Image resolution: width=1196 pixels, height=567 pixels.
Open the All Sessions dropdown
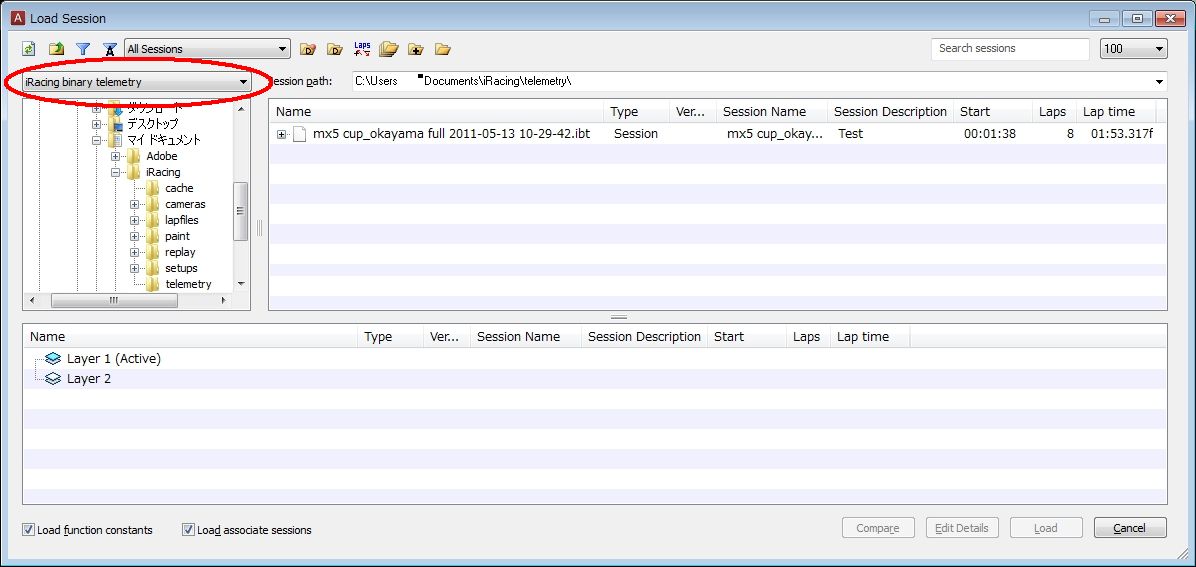(207, 50)
